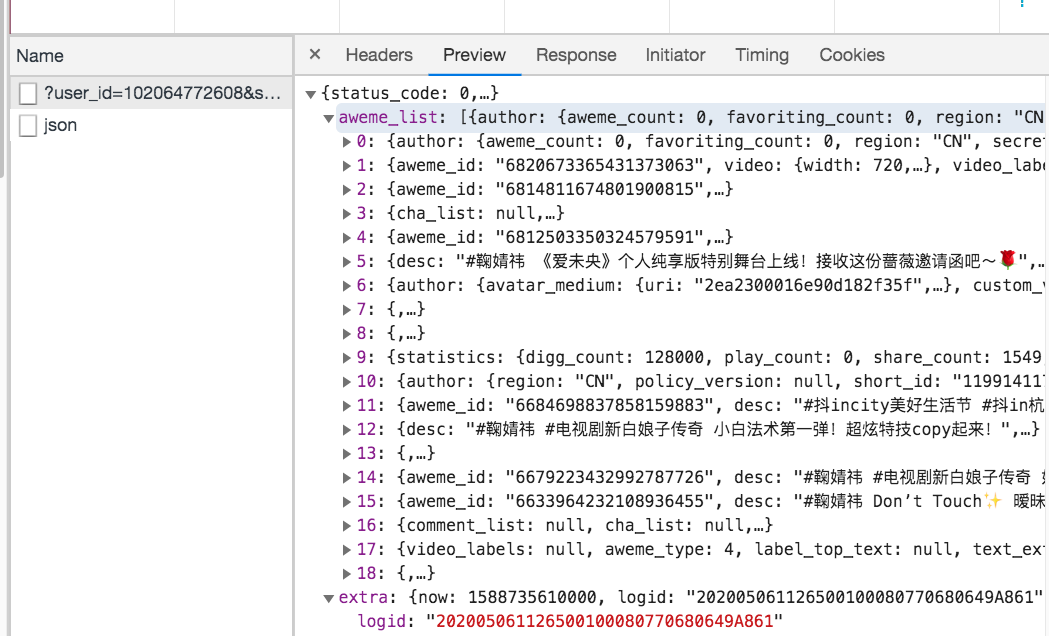Expand item 10 with author region CN

click(347, 382)
